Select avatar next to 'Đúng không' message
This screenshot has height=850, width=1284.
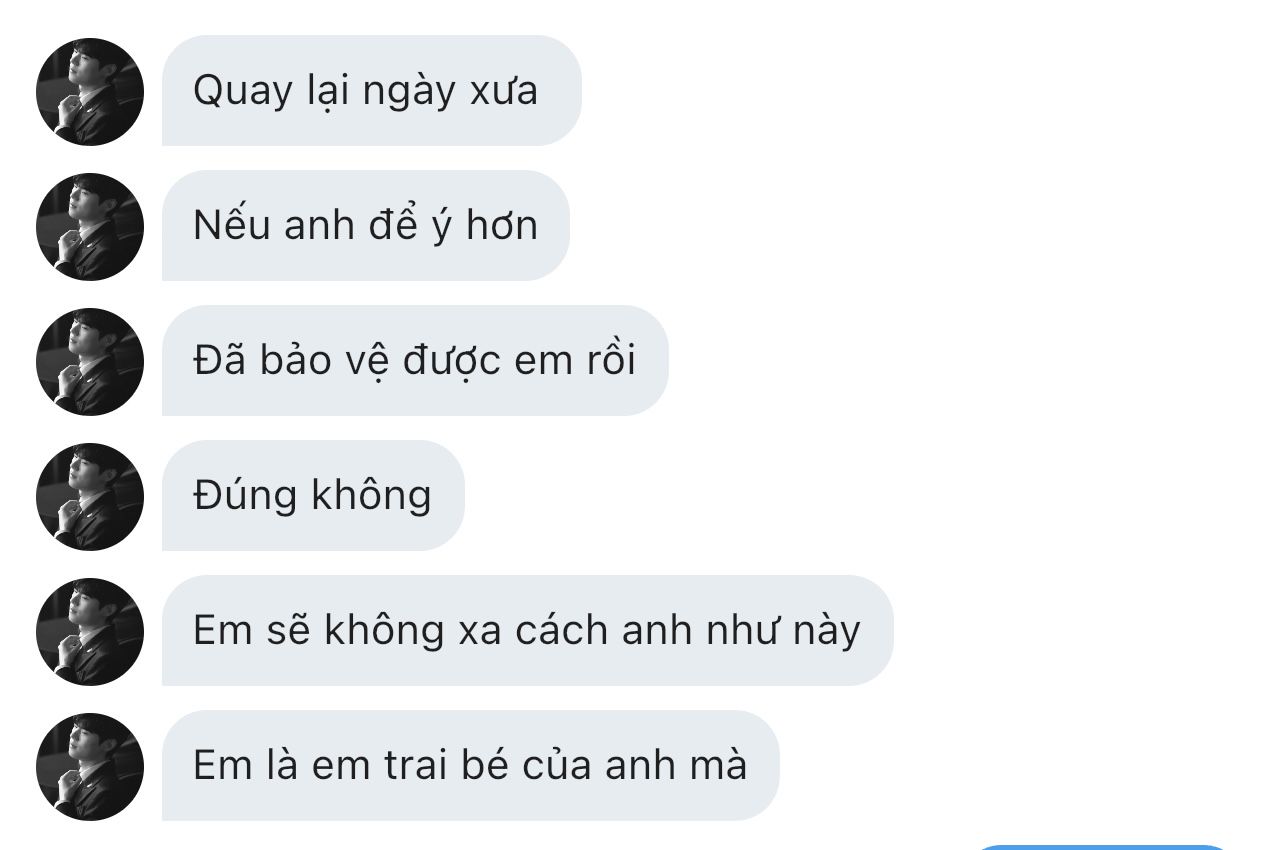click(x=90, y=497)
